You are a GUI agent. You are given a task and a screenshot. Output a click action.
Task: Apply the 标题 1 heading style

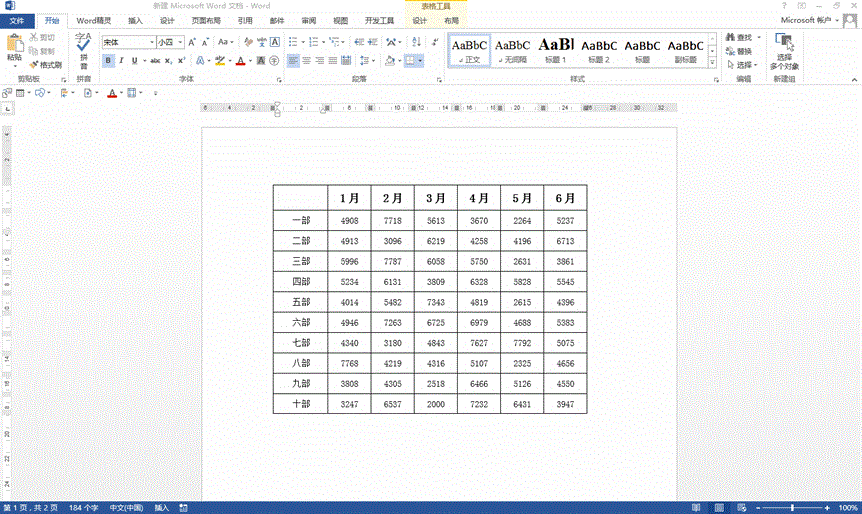point(556,49)
